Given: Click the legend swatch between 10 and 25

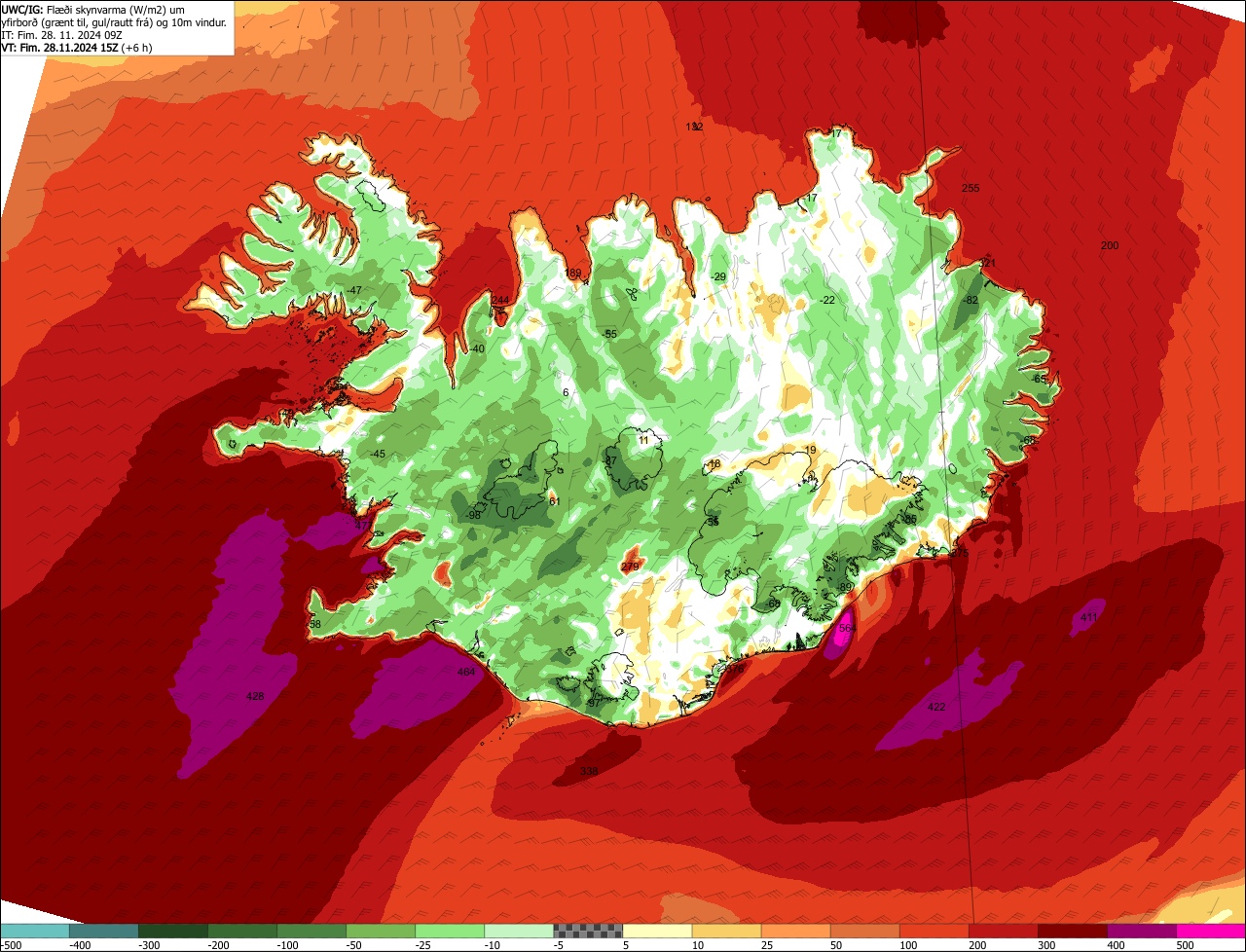Looking at the screenshot, I should [726, 931].
